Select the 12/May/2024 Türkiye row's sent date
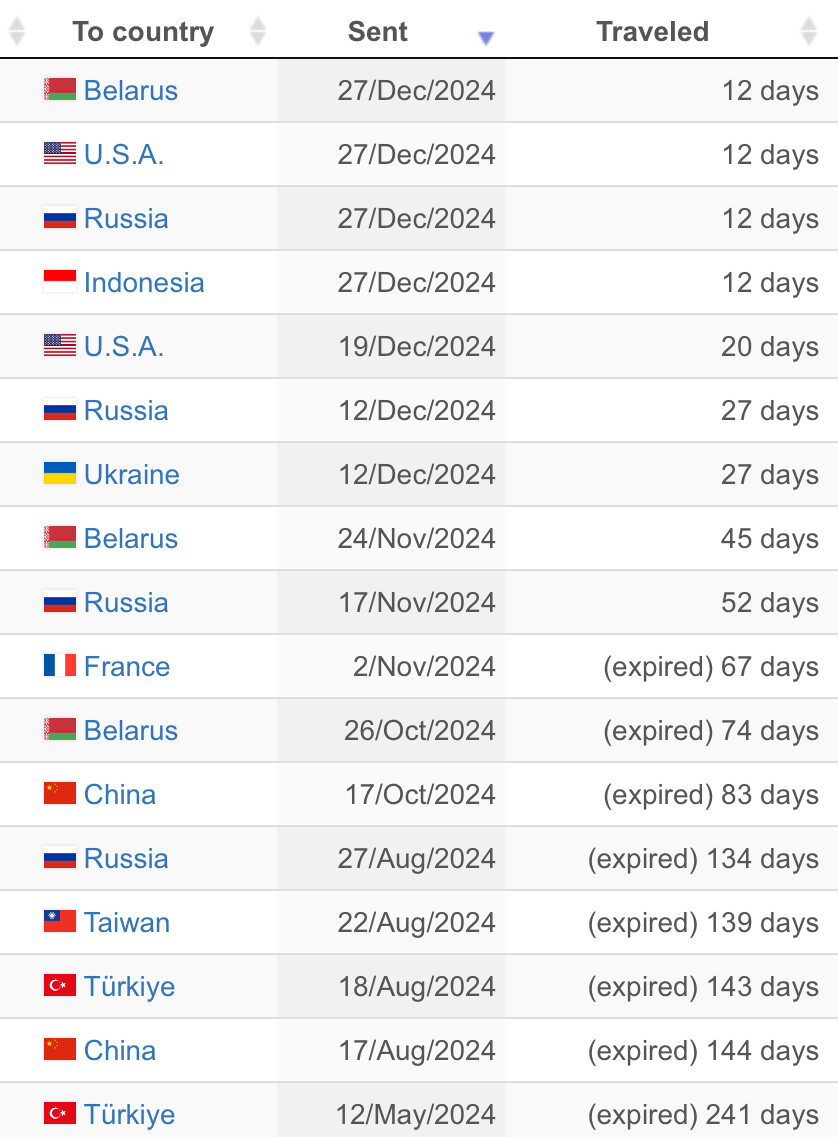838x1137 pixels. coord(415,1114)
